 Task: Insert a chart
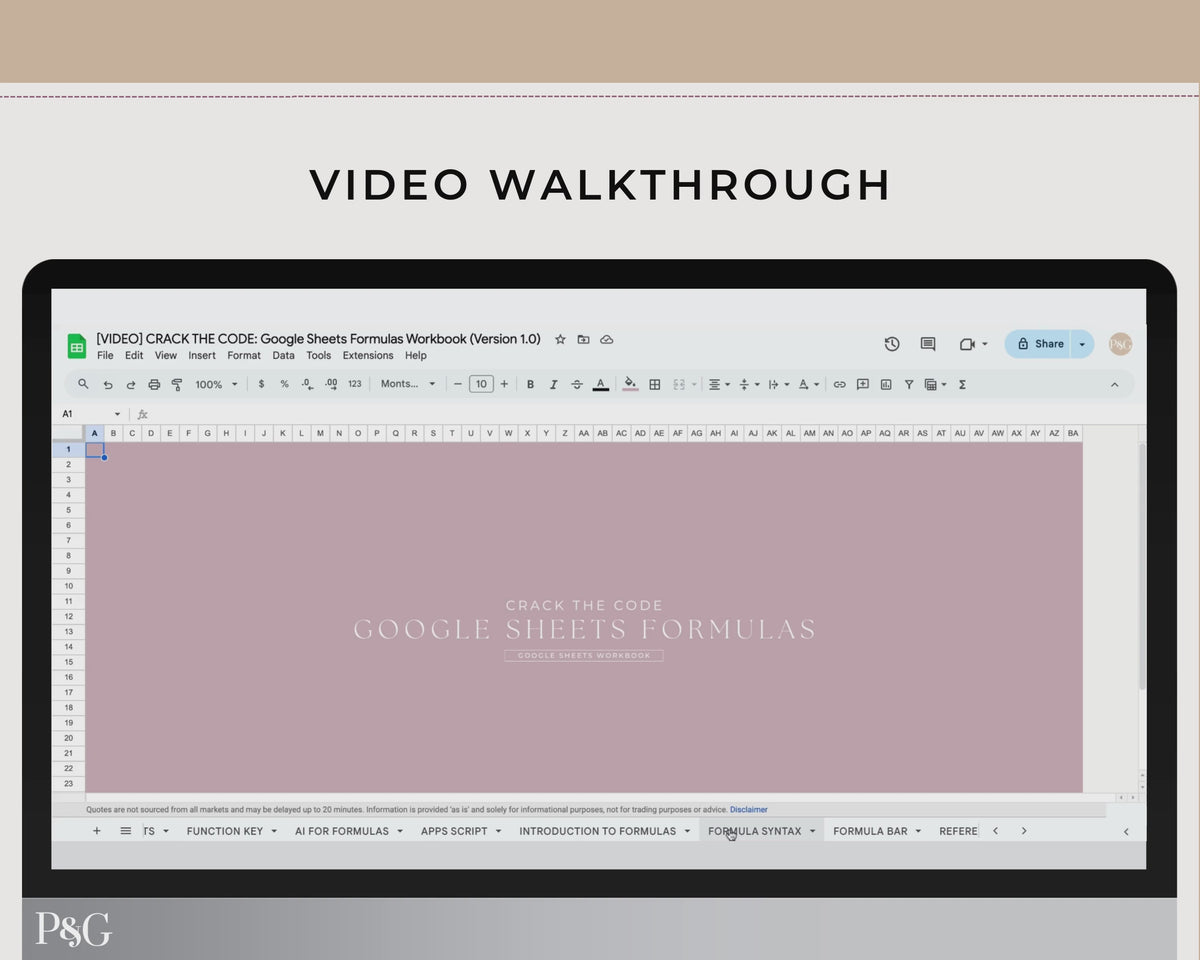(886, 384)
